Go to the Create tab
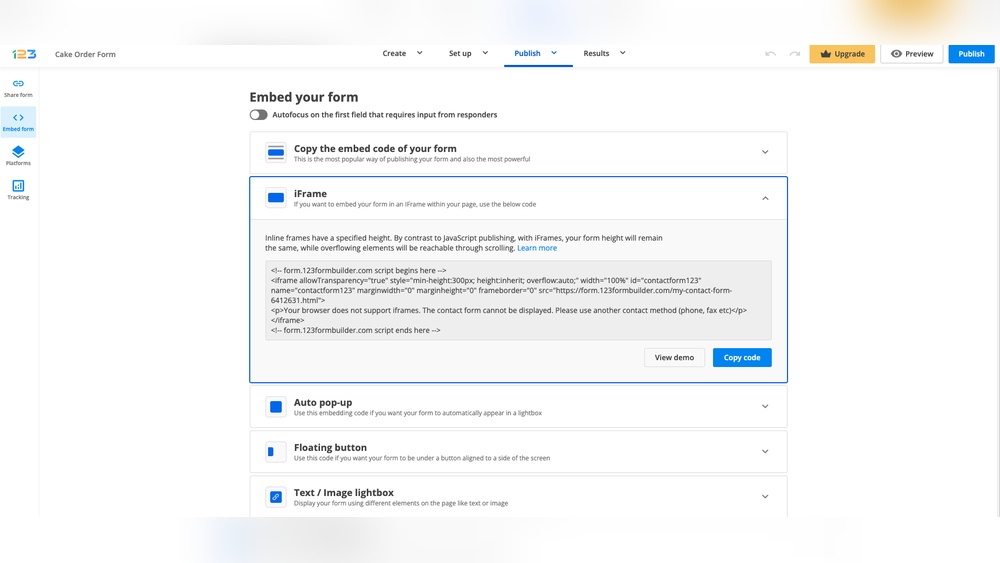This screenshot has height=563, width=1000. 394,54
